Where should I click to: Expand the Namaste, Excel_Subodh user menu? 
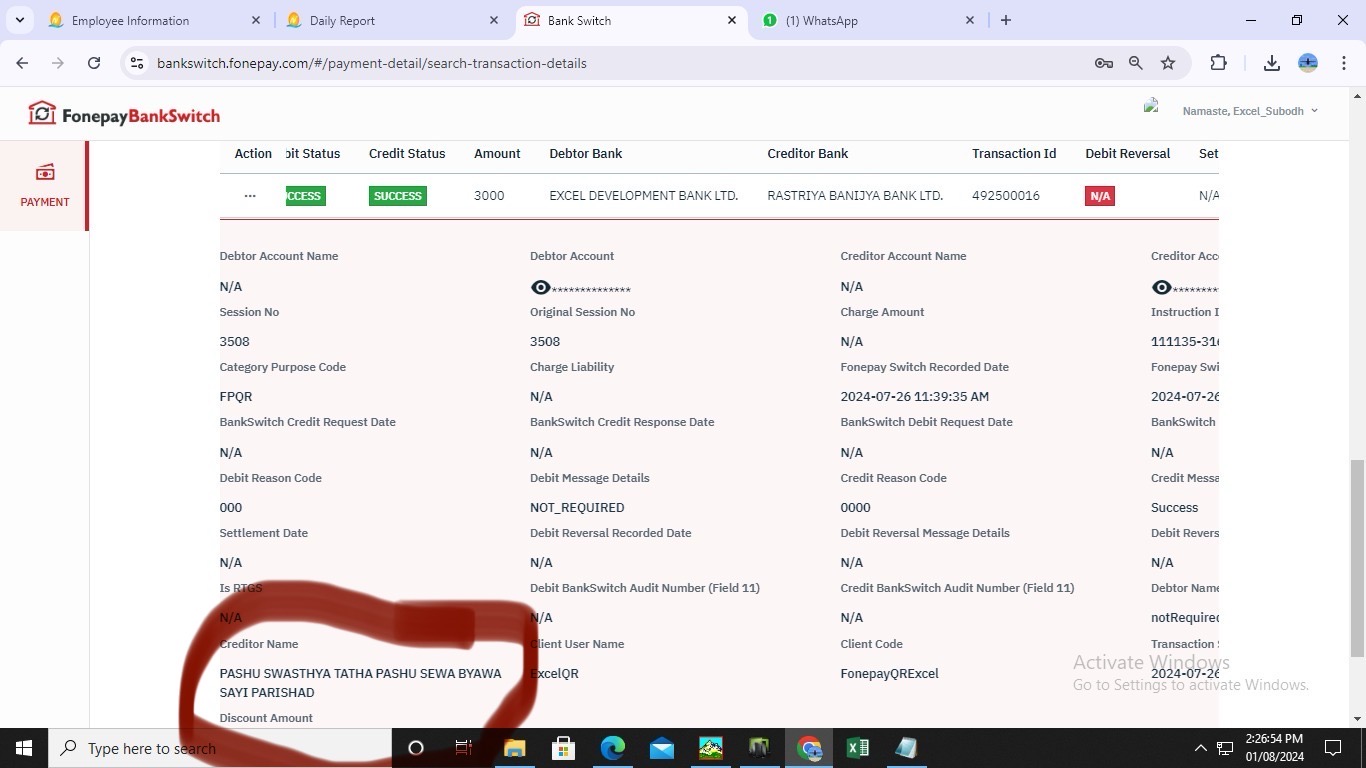coord(1250,111)
